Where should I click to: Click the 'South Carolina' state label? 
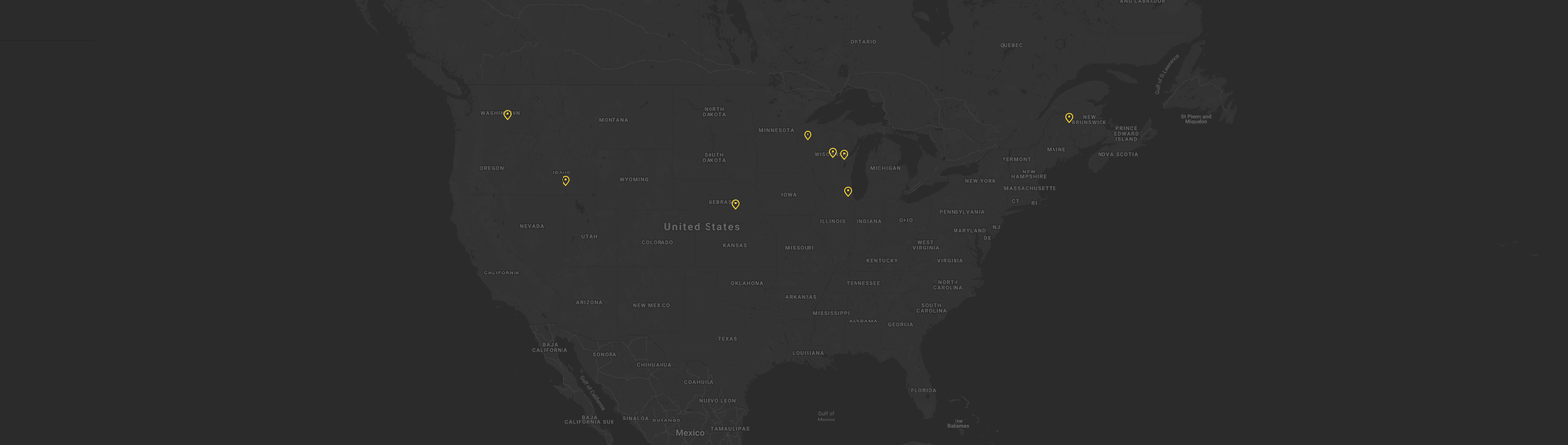pyautogui.click(x=931, y=307)
